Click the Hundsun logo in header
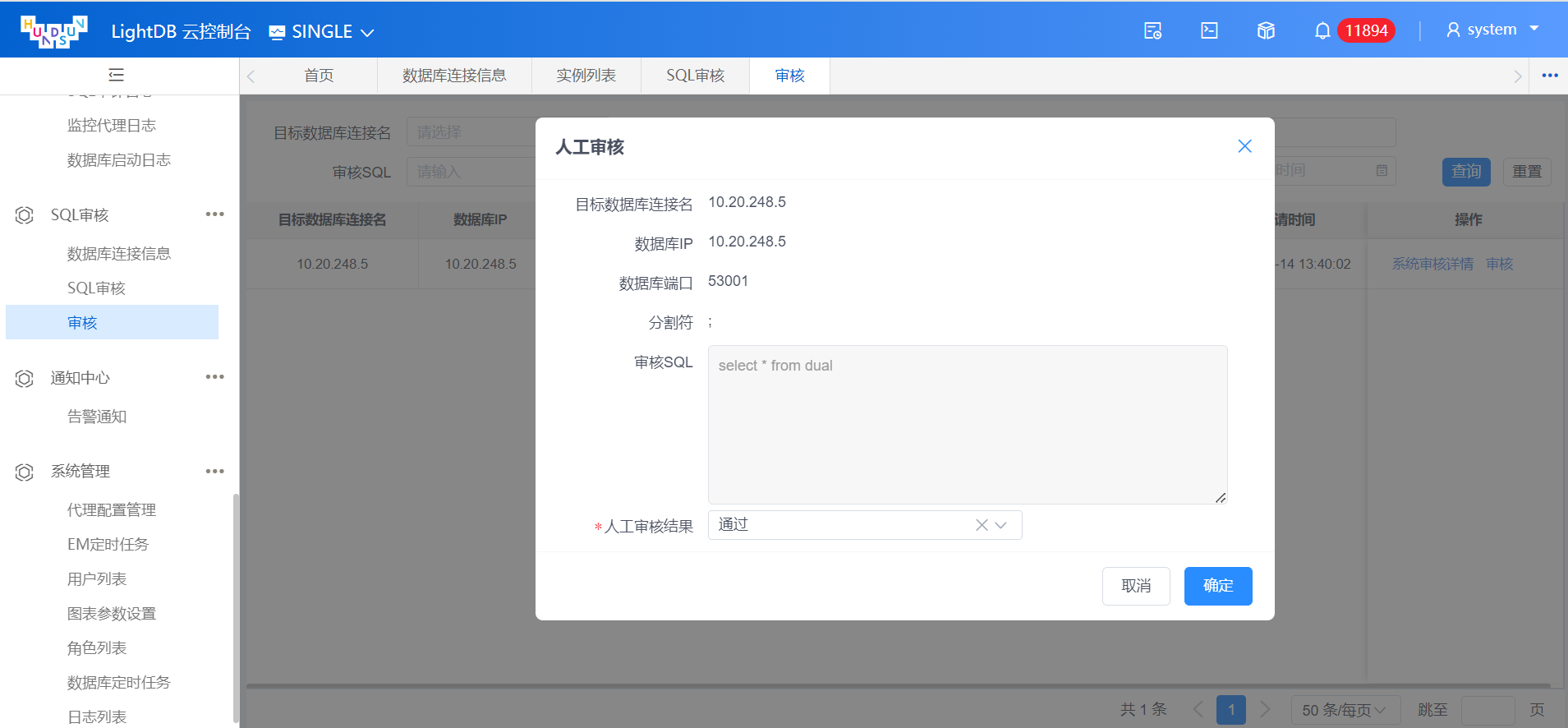This screenshot has height=728, width=1568. point(54,31)
